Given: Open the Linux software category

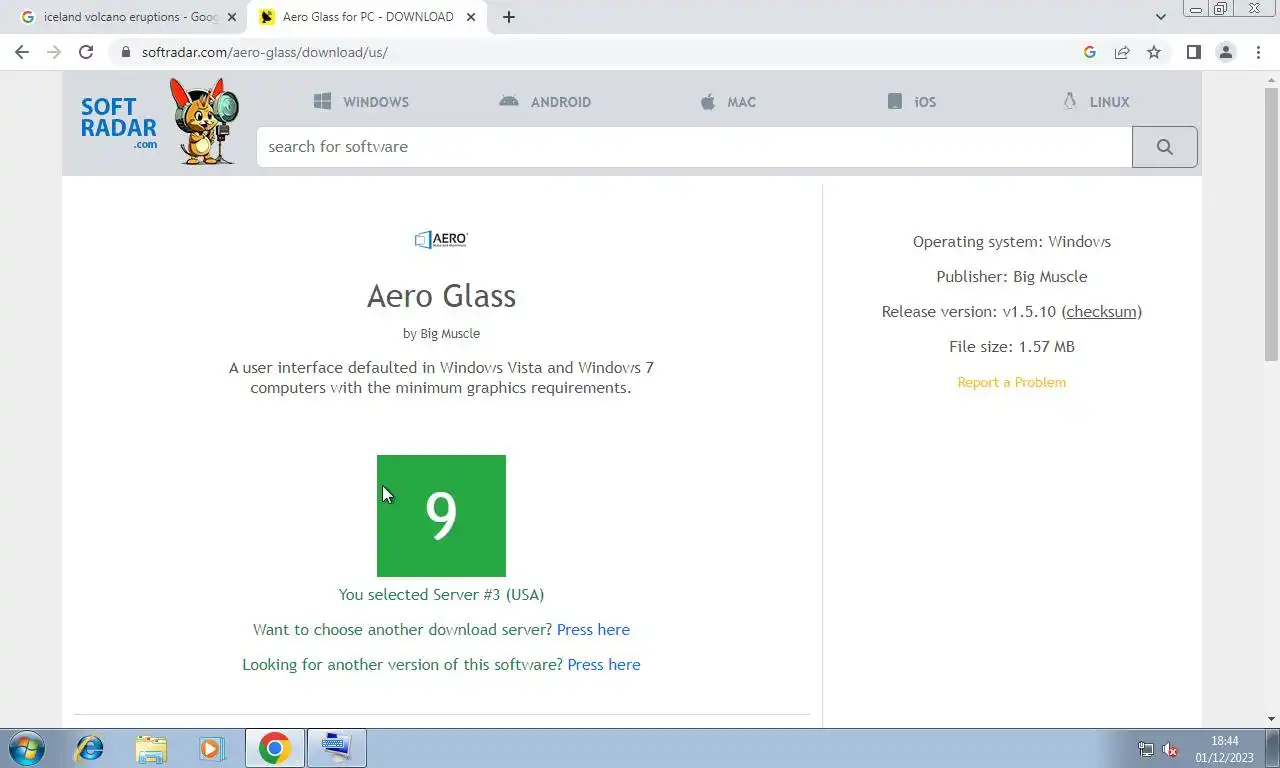Looking at the screenshot, I should click(1096, 102).
